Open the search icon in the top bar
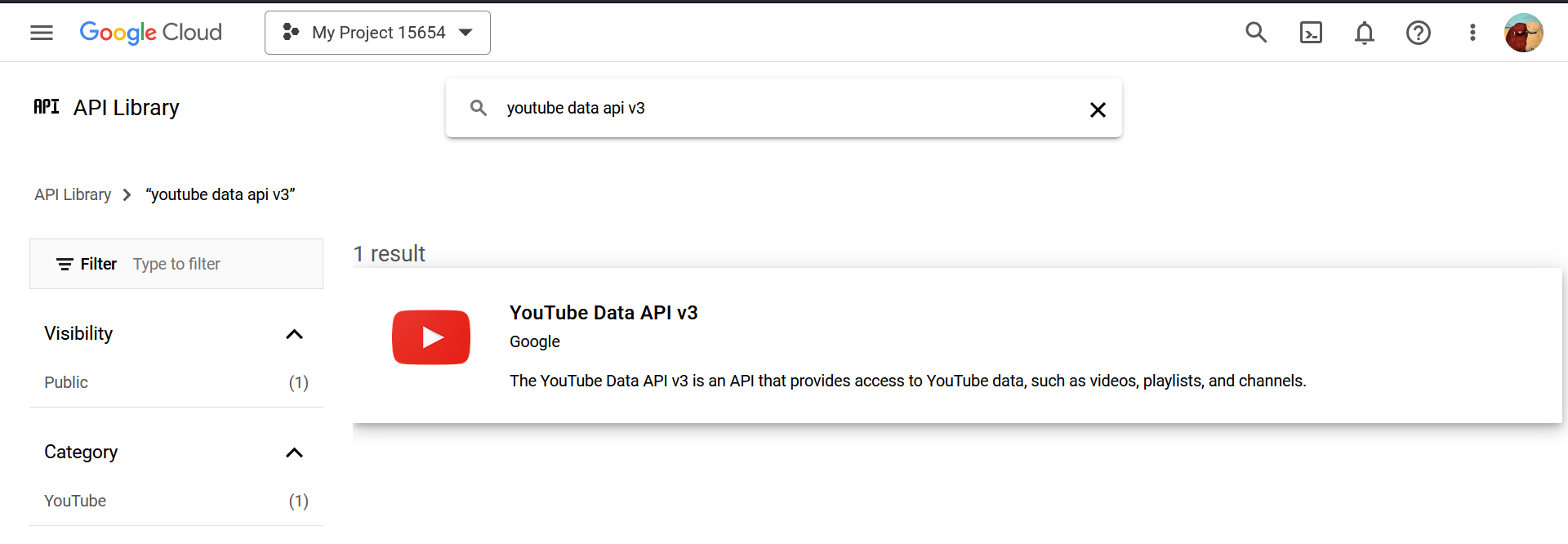 click(x=1255, y=33)
